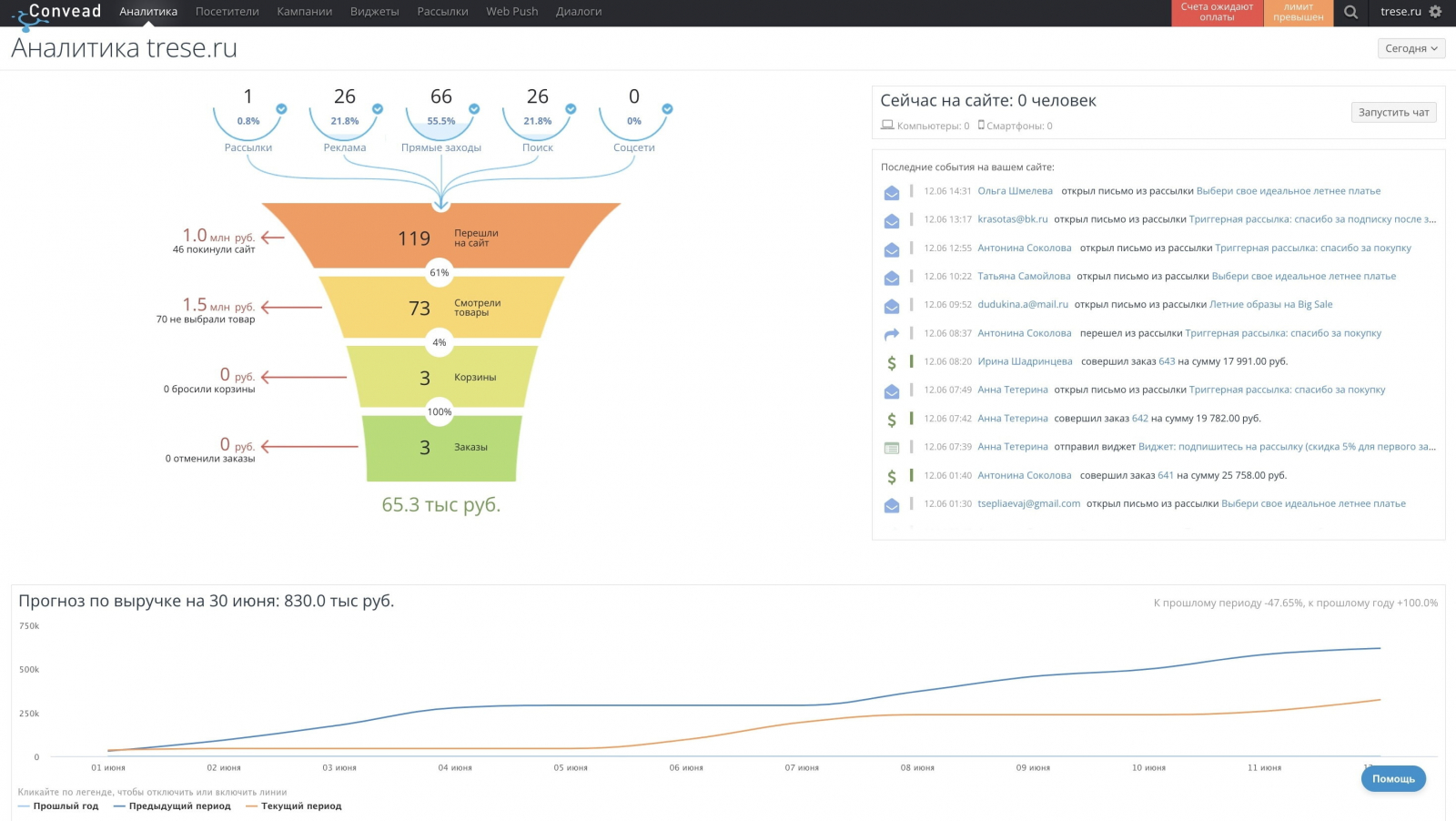The image size is (1456, 821).
Task: Open the Диалоги section
Action: pyautogui.click(x=579, y=12)
